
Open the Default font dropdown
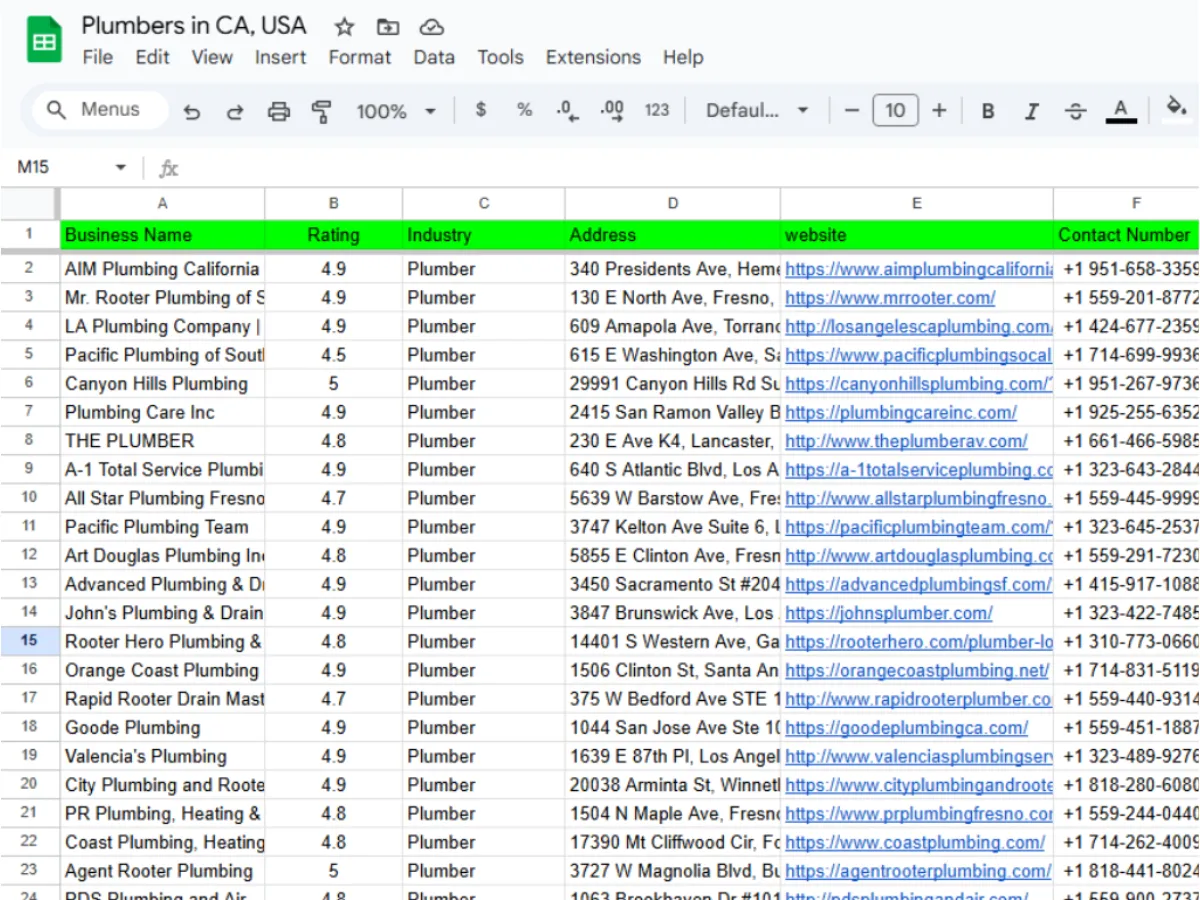(758, 110)
